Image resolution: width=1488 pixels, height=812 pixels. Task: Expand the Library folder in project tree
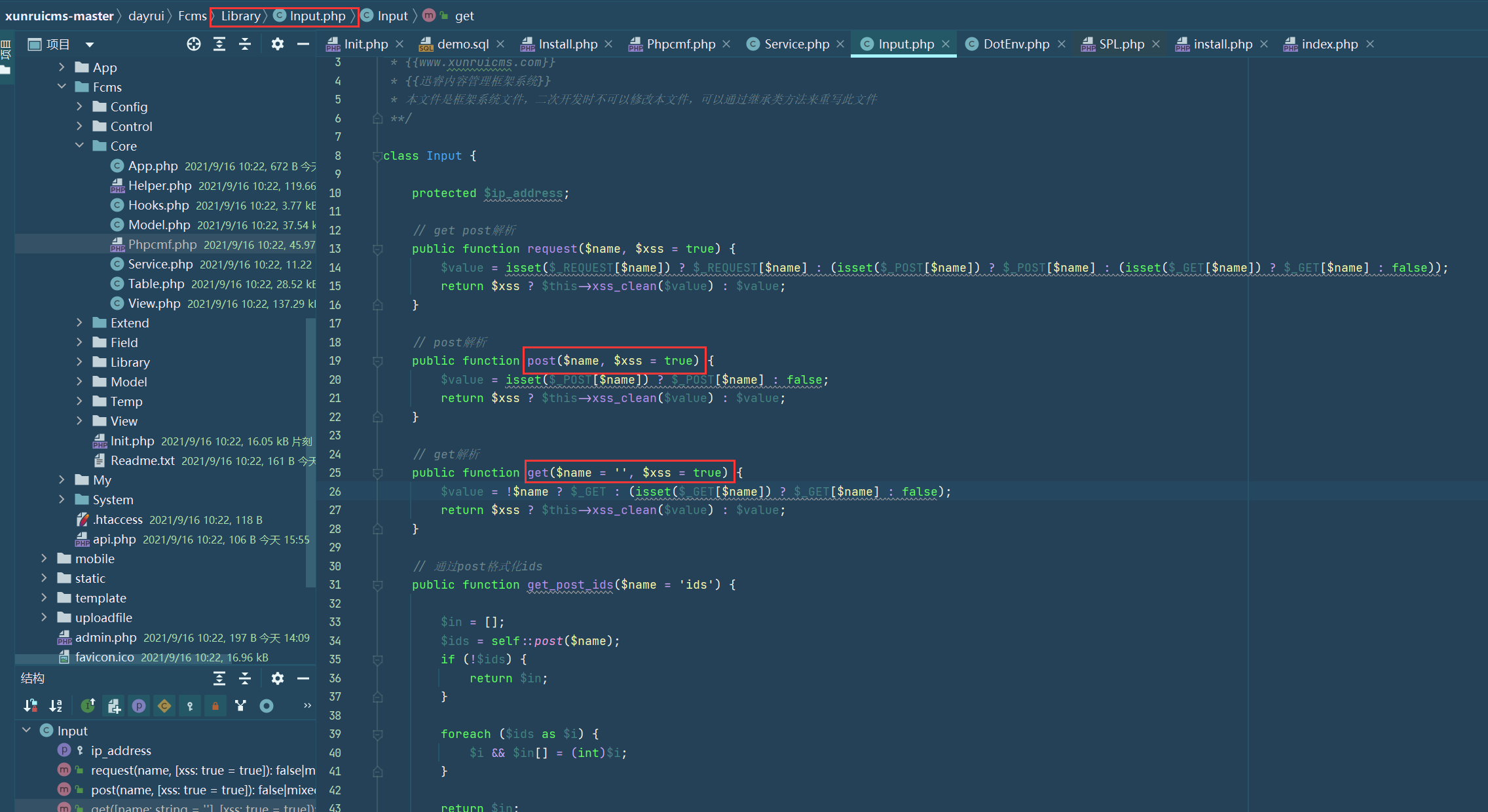tap(79, 361)
